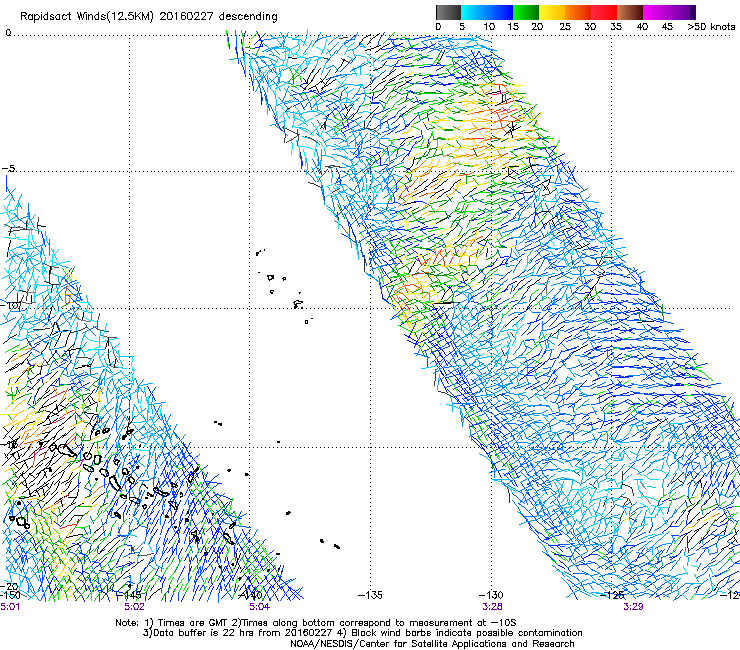
Task: Click the '25' label under the color scale
Action: point(565,26)
